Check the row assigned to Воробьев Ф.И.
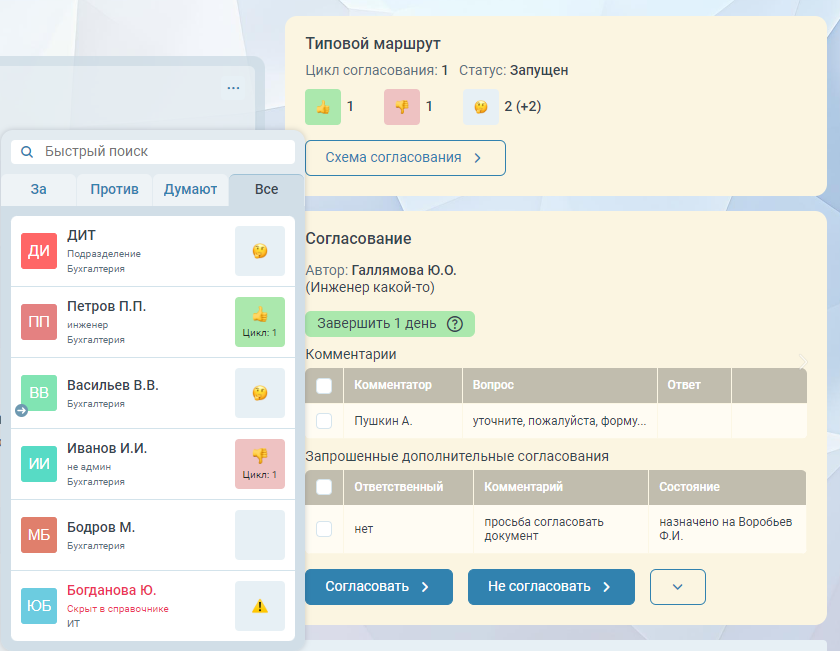The height and width of the screenshot is (651, 840). [x=324, y=529]
